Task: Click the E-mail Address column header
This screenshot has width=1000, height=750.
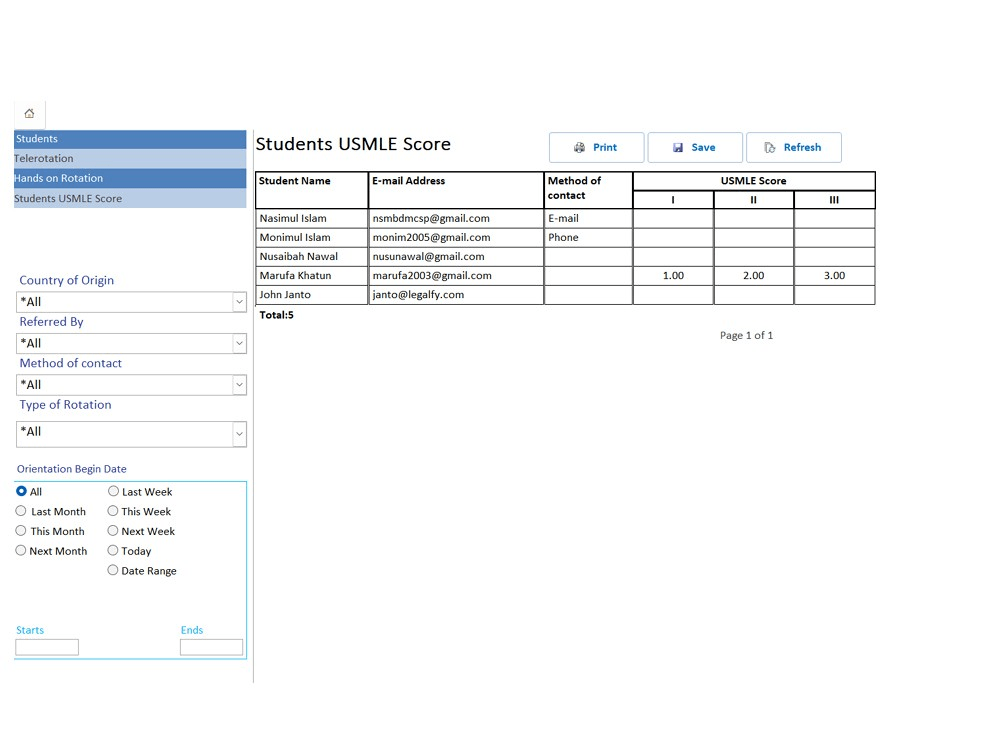Action: tap(456, 189)
